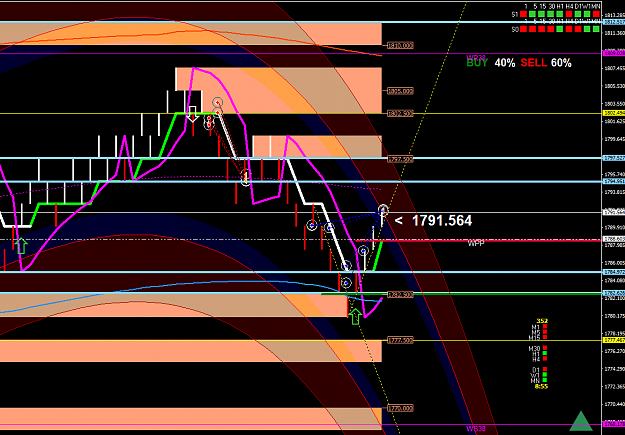
Task: Click the WR38 label near the top magenta line
Action: pyautogui.click(x=476, y=57)
